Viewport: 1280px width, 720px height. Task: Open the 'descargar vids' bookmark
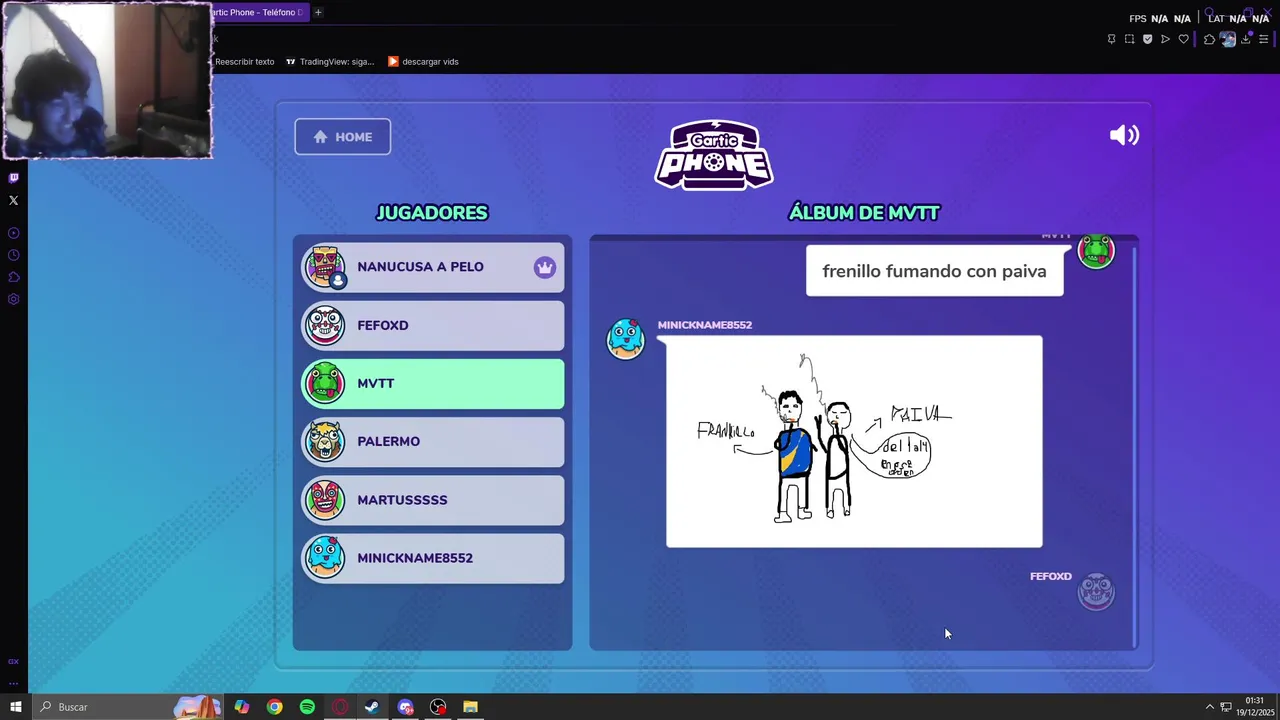coord(423,61)
